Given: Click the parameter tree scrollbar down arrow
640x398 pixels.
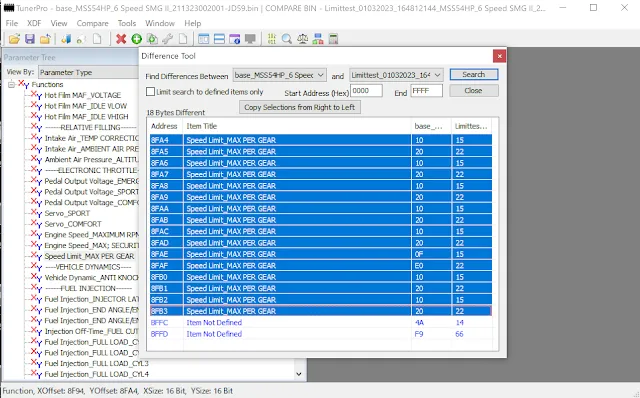Looking at the screenshot, I should pyautogui.click(x=299, y=374).
